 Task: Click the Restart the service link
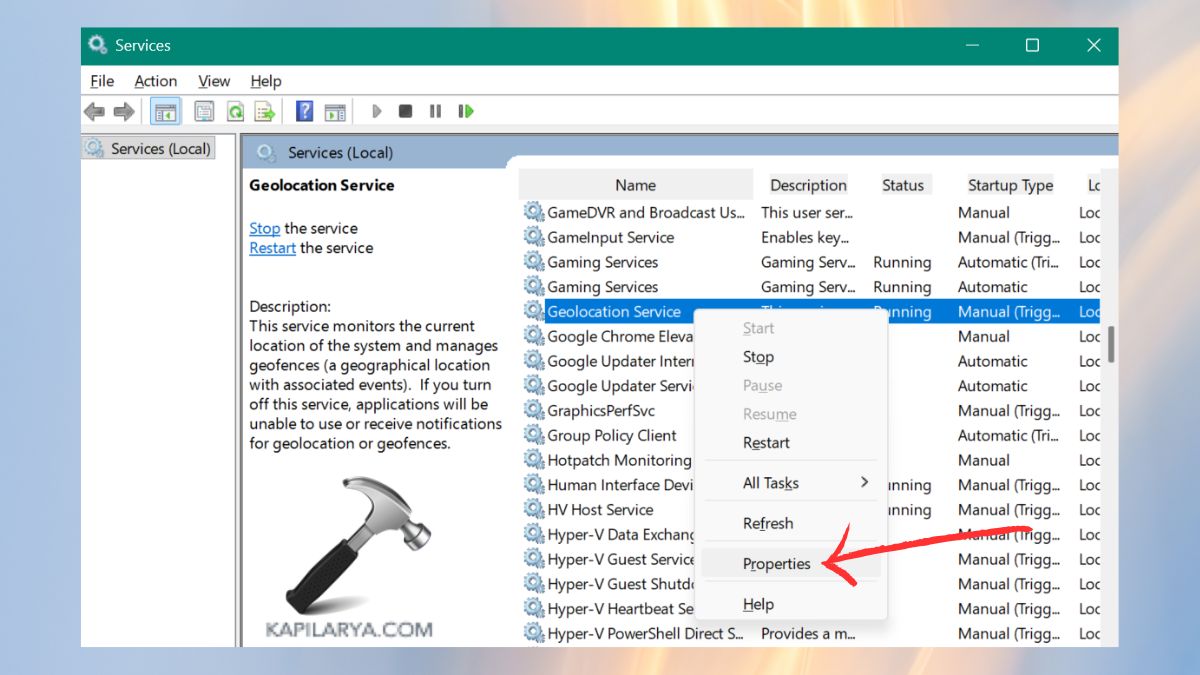(272, 248)
